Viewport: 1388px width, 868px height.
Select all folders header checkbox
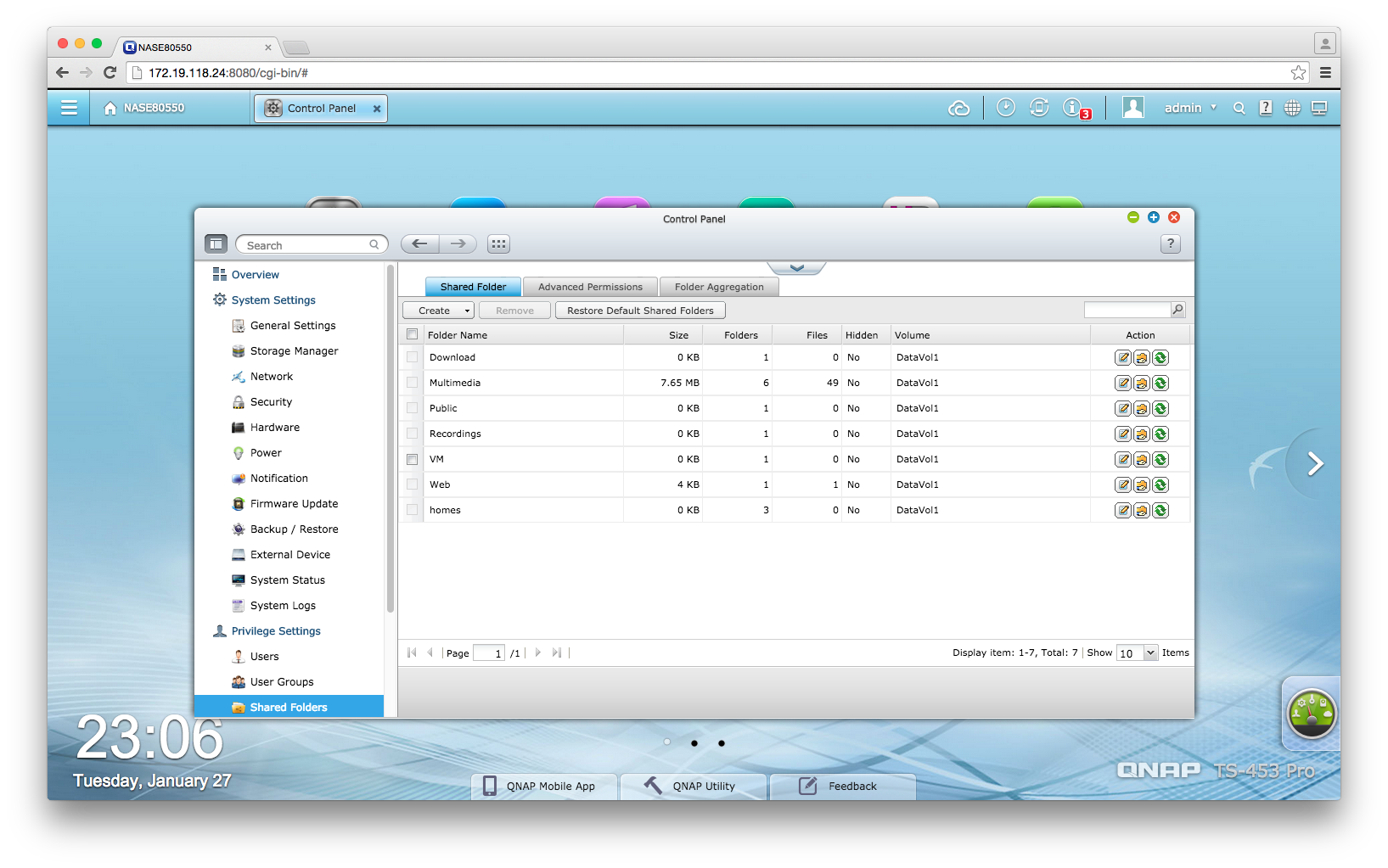[x=413, y=334]
